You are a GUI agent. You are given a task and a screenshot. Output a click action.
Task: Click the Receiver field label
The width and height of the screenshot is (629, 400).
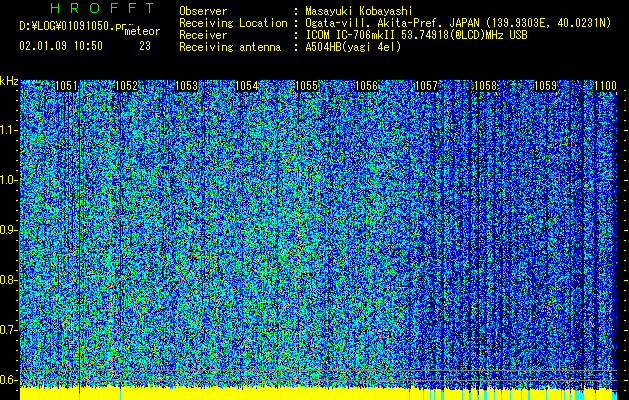pos(203,35)
